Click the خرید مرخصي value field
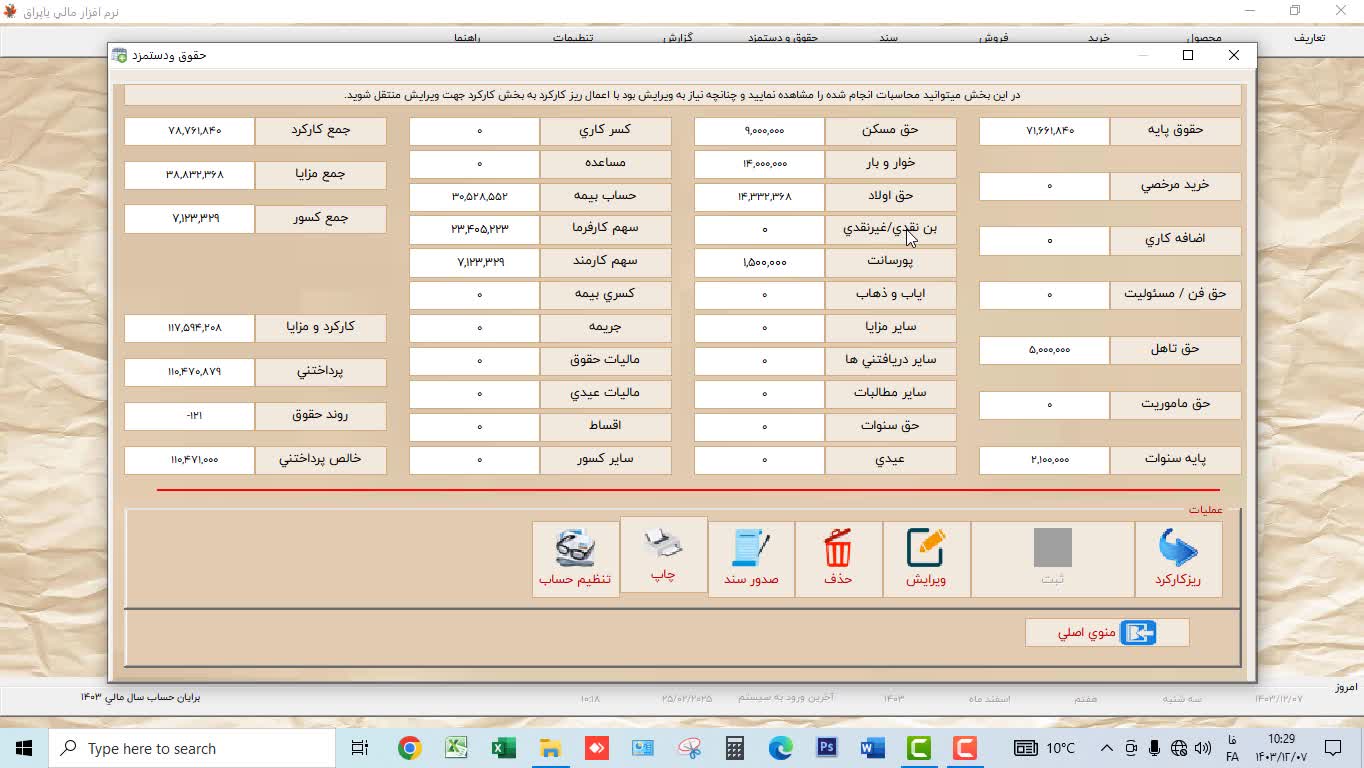 coord(1044,186)
